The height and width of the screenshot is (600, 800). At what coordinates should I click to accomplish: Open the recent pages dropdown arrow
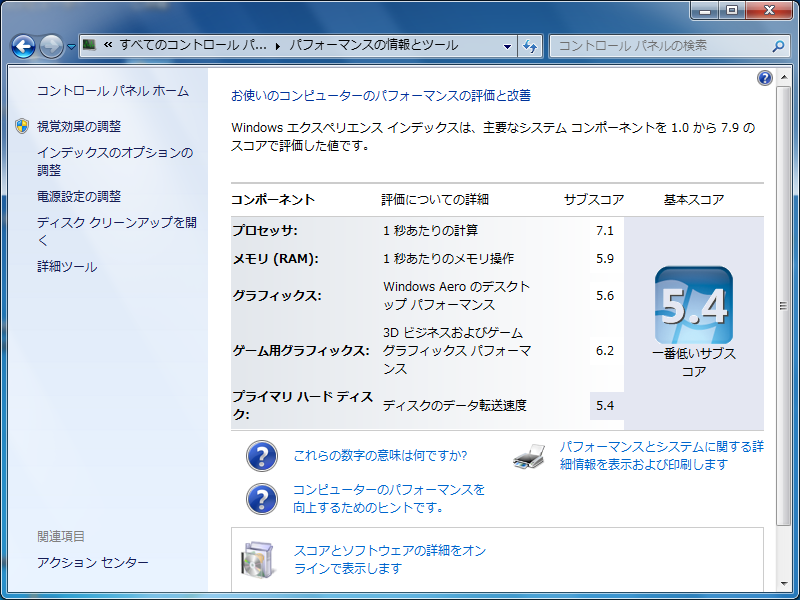(71, 46)
